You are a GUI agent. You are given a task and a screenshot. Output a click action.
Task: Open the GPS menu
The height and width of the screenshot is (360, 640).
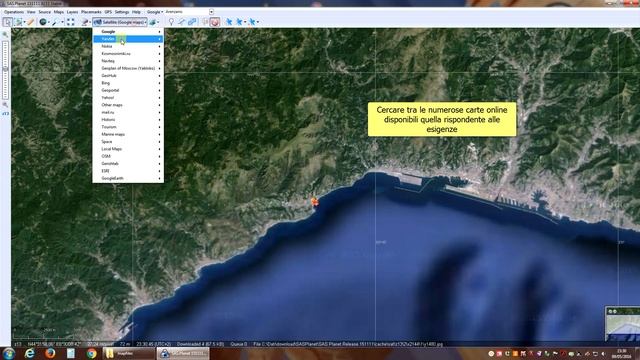[108, 12]
